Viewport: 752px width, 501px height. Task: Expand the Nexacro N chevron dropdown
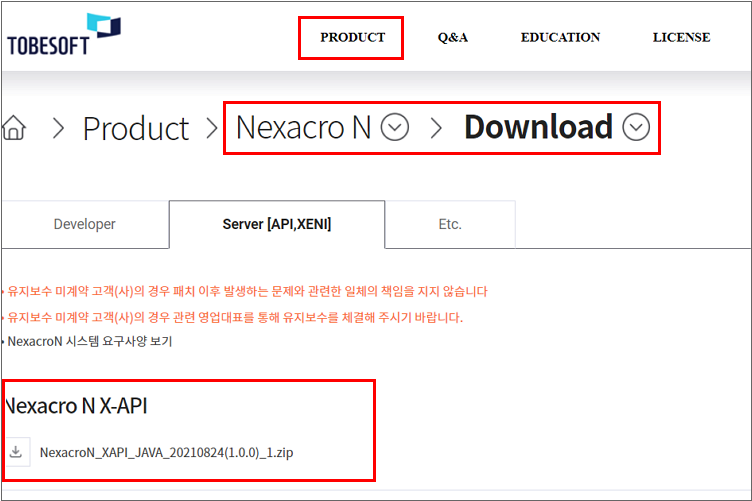tap(396, 128)
